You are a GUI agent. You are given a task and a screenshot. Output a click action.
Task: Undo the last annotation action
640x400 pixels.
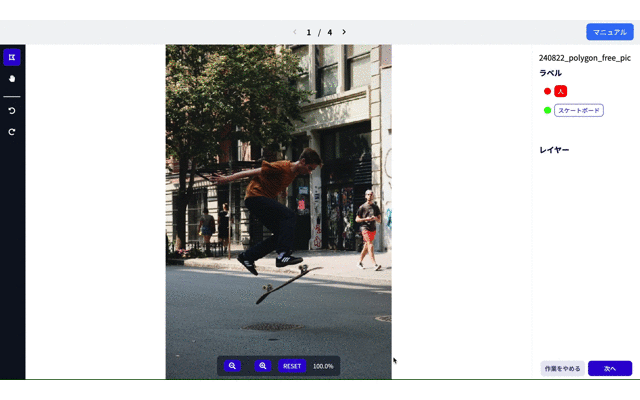click(12, 111)
